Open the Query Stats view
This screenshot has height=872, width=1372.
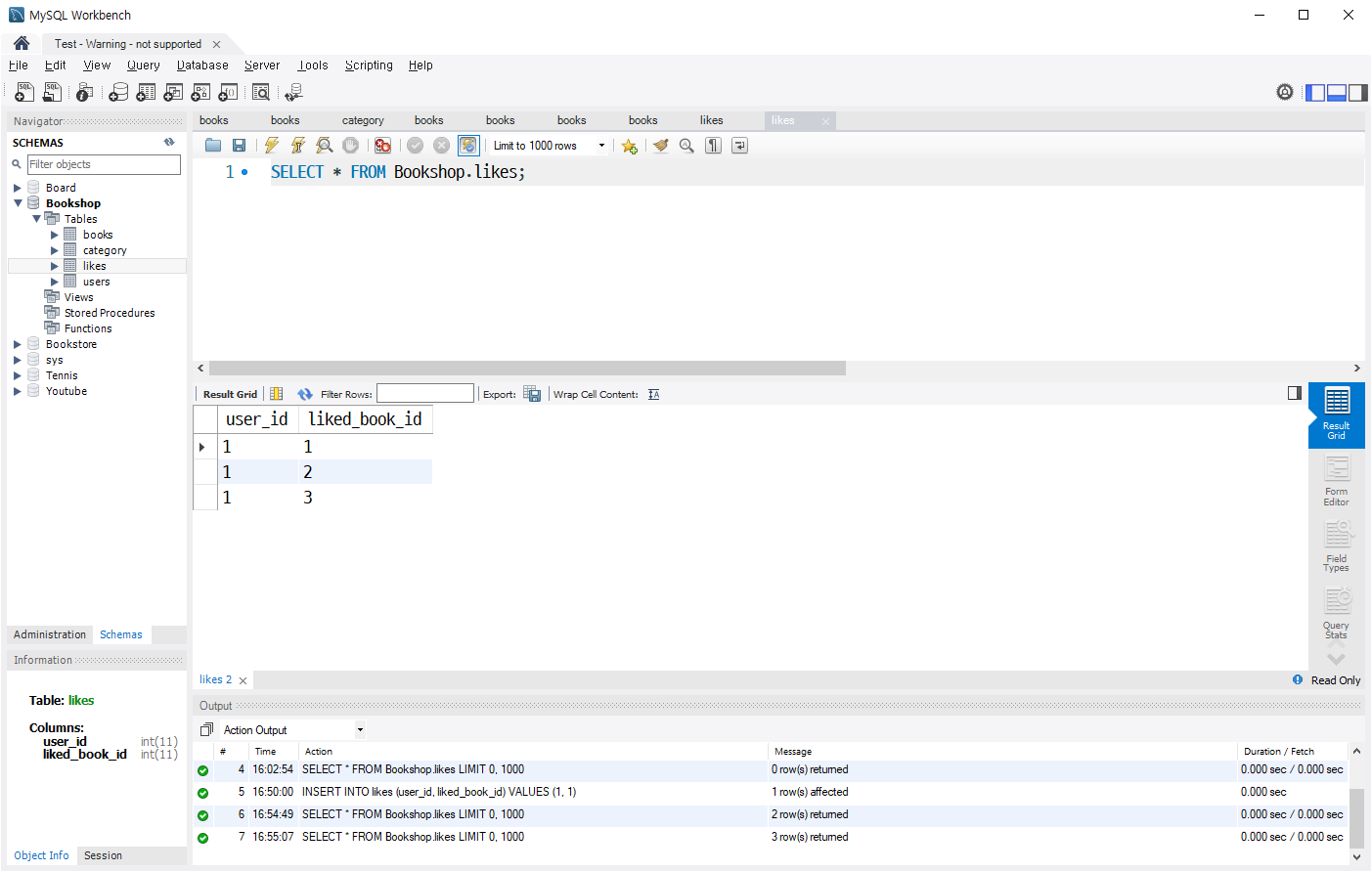click(1336, 614)
